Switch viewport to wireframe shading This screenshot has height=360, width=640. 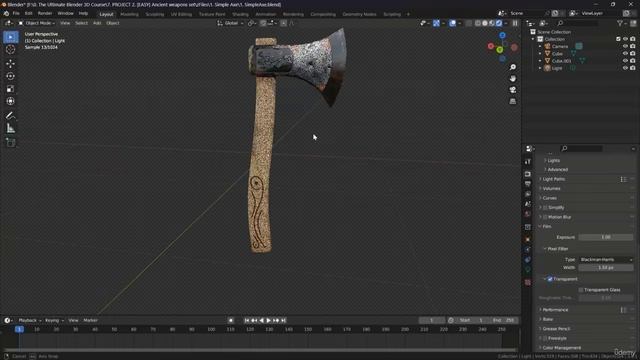coord(478,23)
